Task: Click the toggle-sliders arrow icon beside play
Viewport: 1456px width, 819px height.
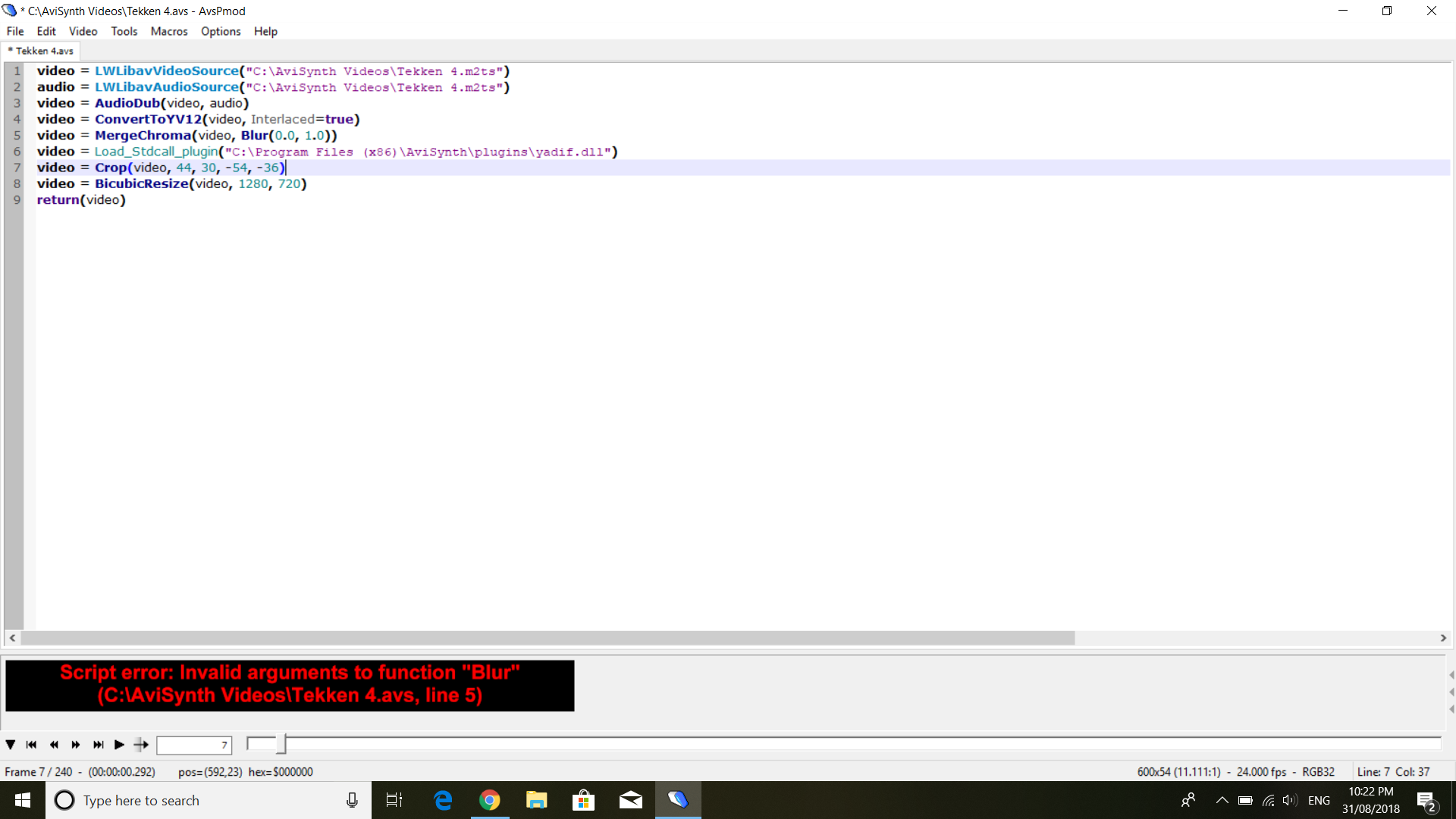Action: pos(141,745)
